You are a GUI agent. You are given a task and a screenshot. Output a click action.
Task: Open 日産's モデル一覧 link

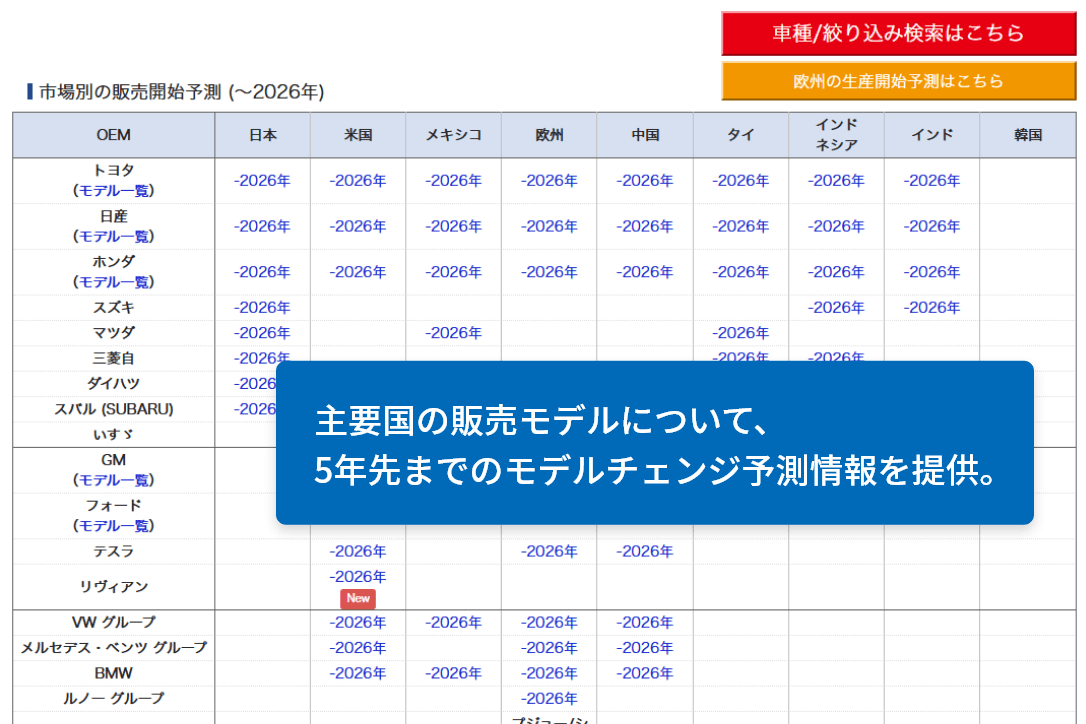pyautogui.click(x=114, y=236)
